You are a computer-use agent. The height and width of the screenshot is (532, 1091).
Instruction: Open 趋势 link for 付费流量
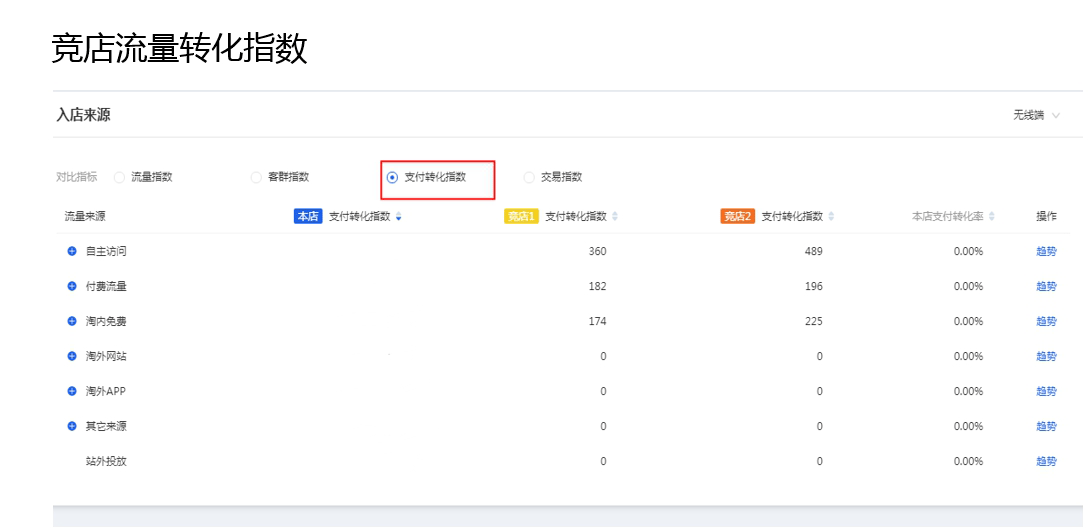click(1046, 286)
